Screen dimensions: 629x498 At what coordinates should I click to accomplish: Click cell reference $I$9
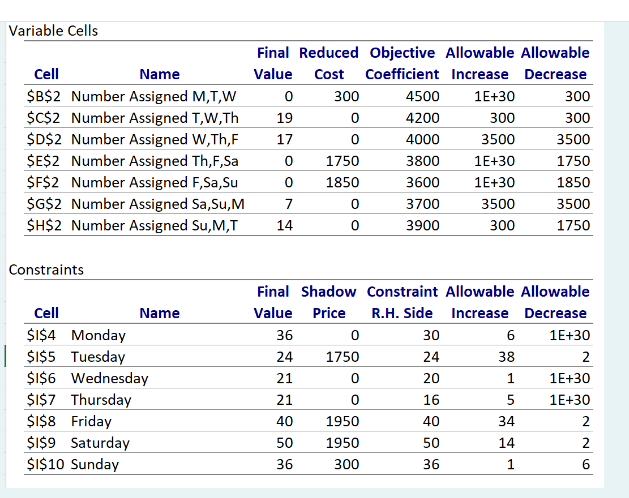pyautogui.click(x=41, y=443)
